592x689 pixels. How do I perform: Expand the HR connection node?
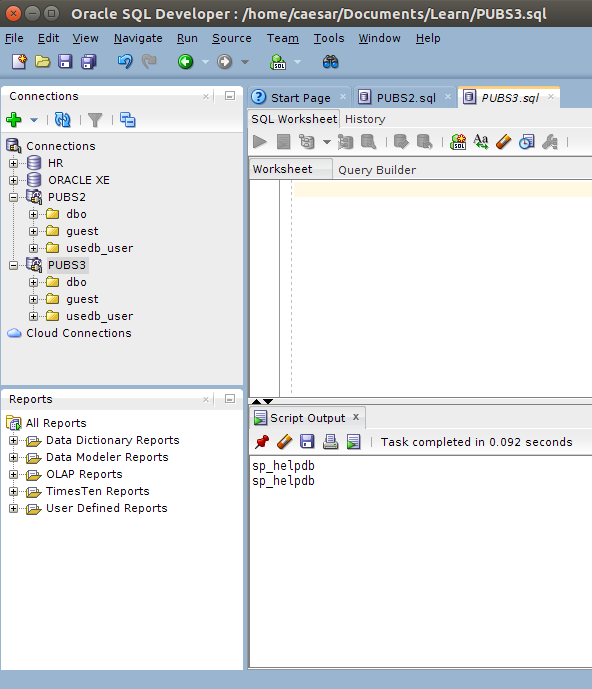click(x=14, y=163)
